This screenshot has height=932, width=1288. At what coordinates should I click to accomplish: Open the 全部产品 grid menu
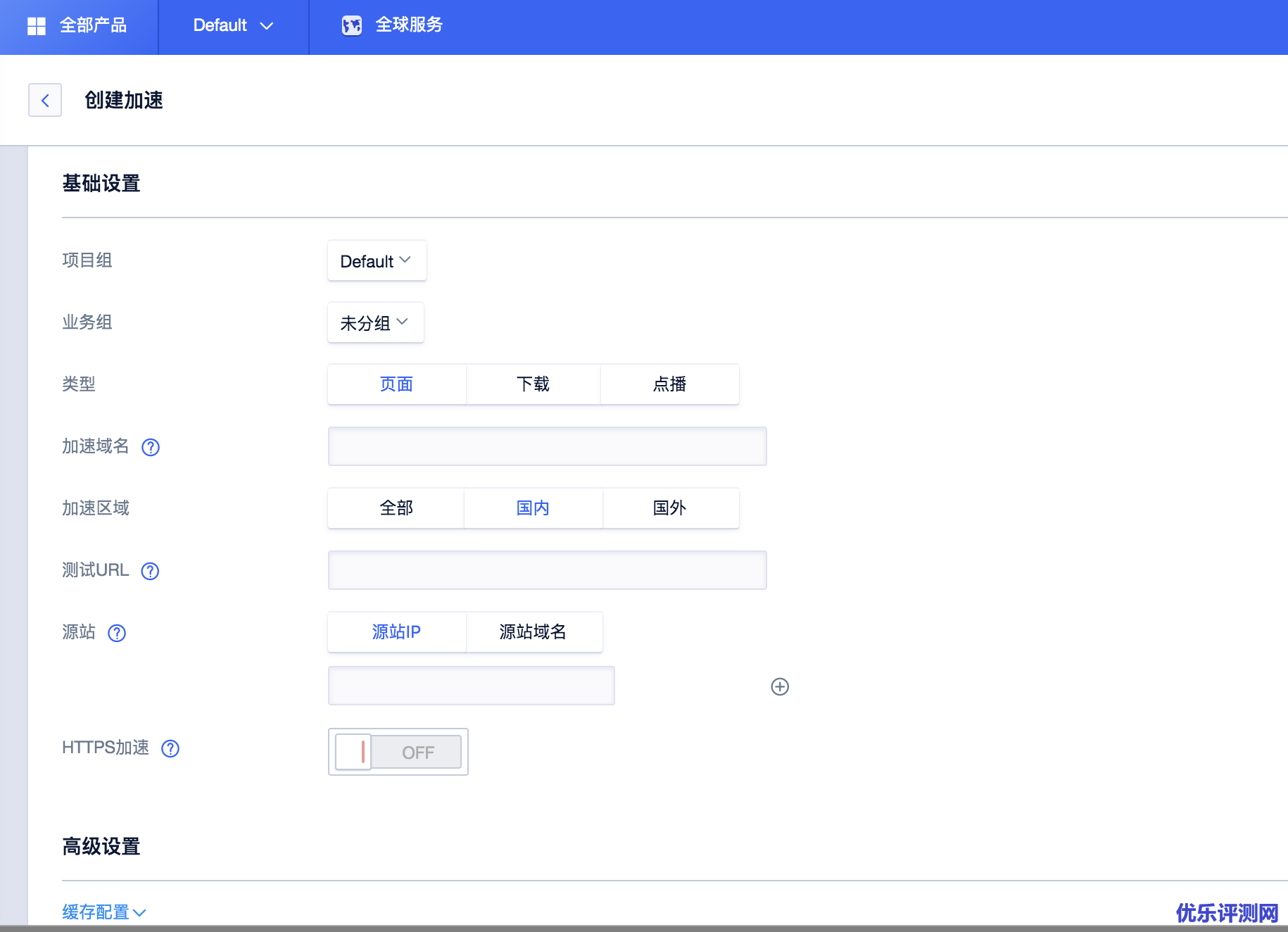click(x=77, y=26)
